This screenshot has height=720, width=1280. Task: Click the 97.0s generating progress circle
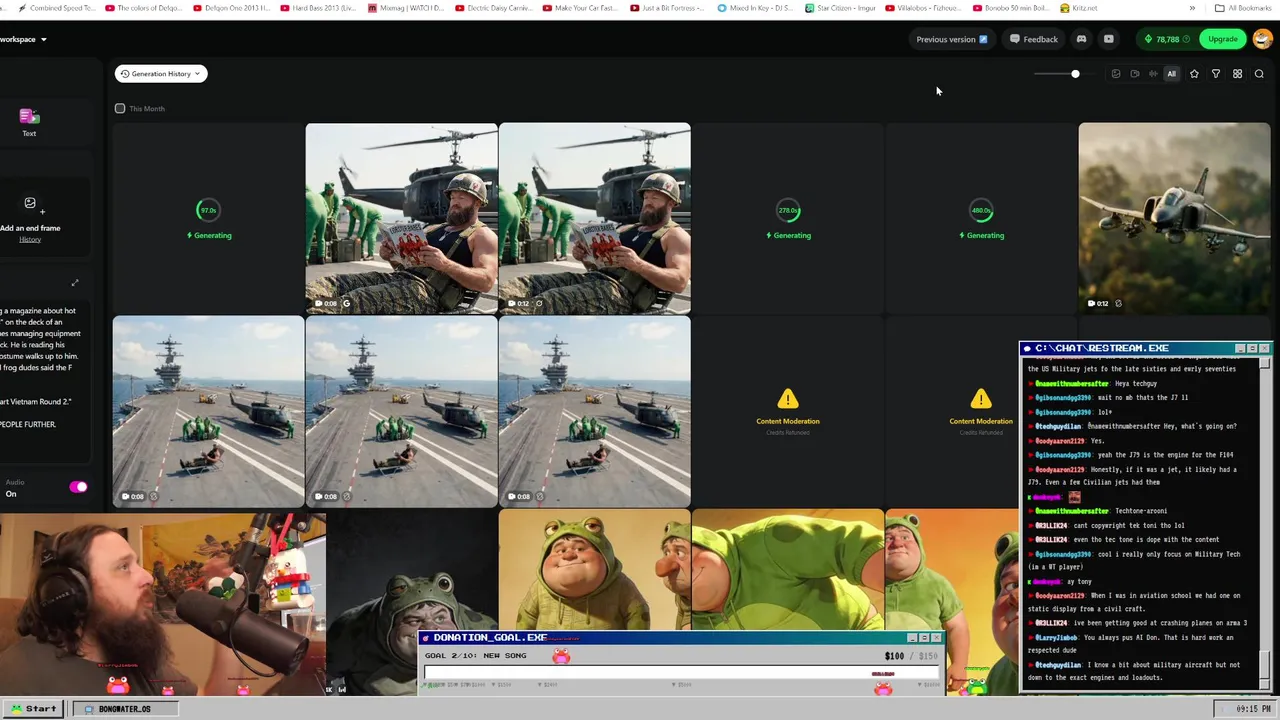pos(208,210)
